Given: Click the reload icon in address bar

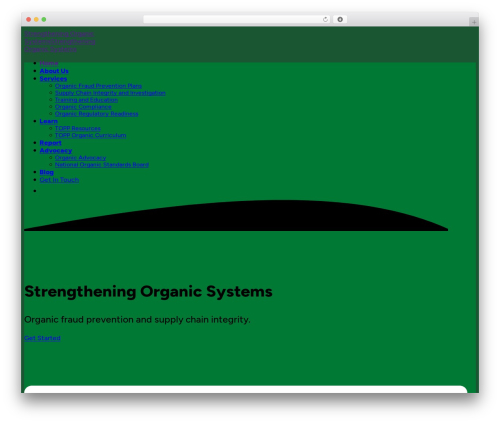Looking at the screenshot, I should click(325, 19).
